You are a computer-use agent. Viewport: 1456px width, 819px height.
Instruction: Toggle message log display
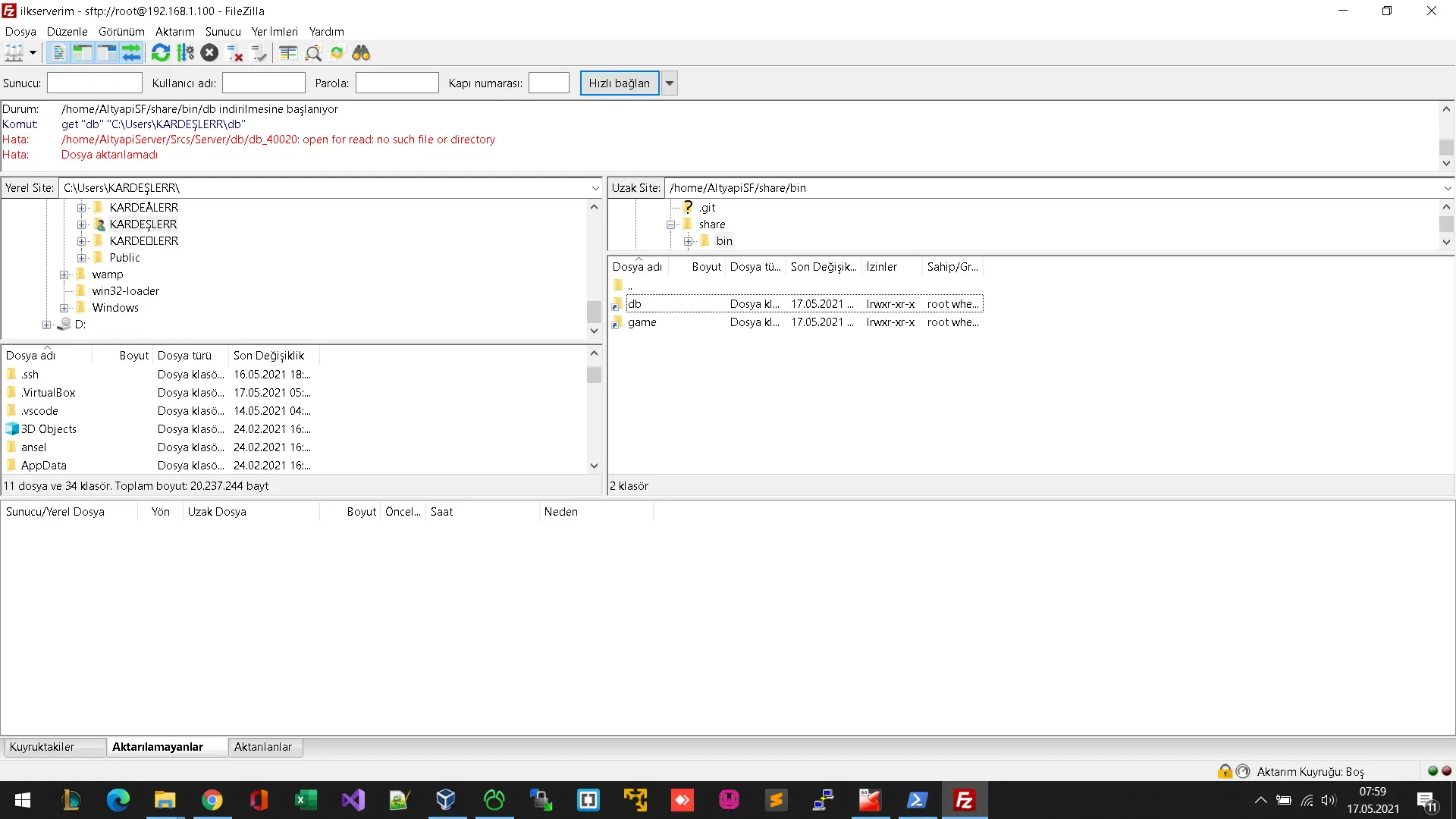[x=58, y=53]
